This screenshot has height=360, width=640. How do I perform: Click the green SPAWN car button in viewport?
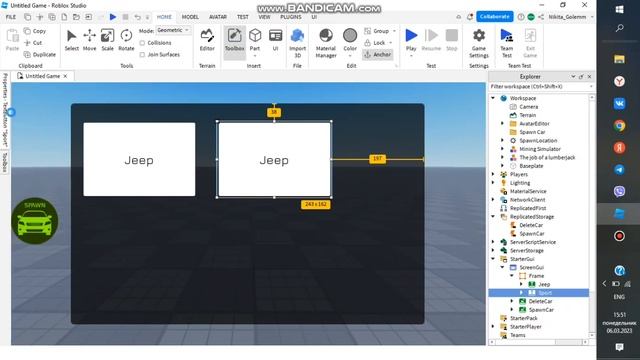35,221
